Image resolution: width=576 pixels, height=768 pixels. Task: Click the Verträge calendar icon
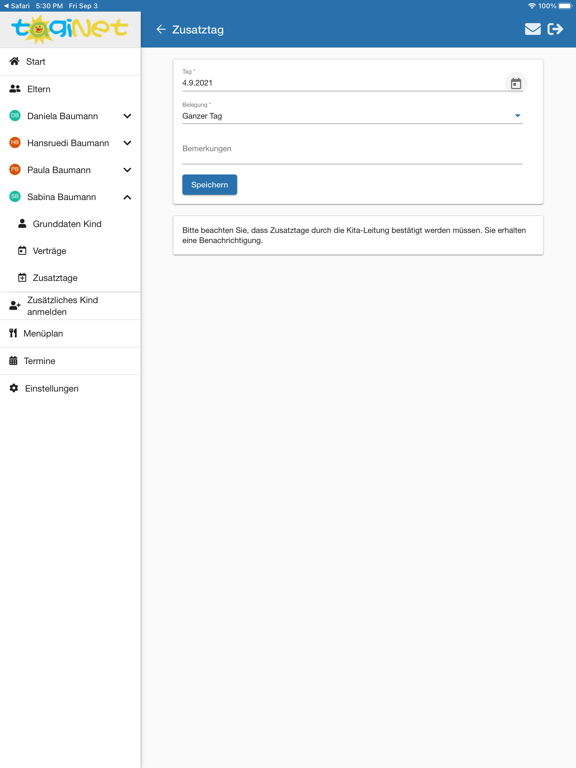click(22, 251)
